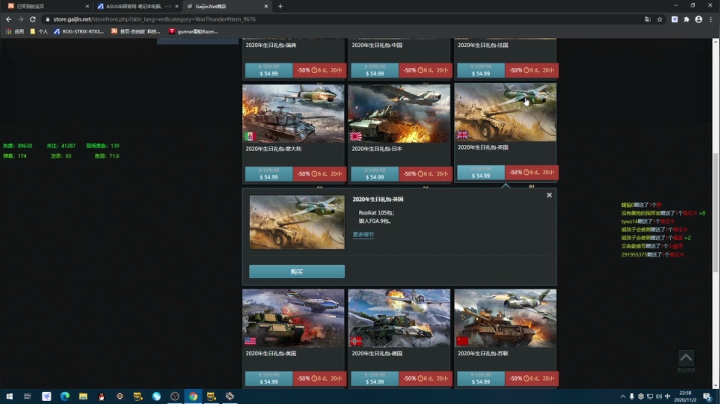Image resolution: width=720 pixels, height=404 pixels.
Task: Click the Japanese flag icon on pack image
Action: pyautogui.click(x=356, y=136)
